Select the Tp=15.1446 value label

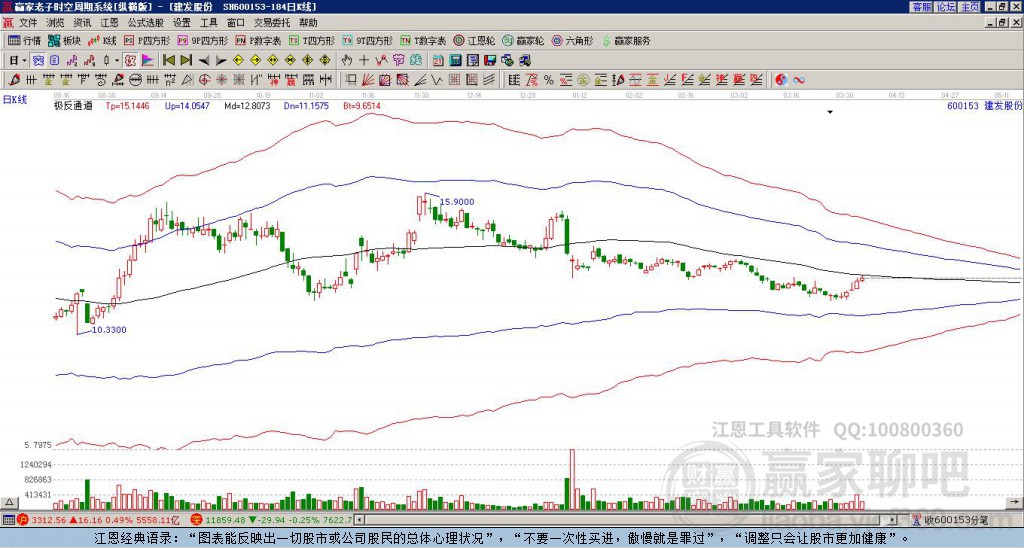click(x=127, y=106)
